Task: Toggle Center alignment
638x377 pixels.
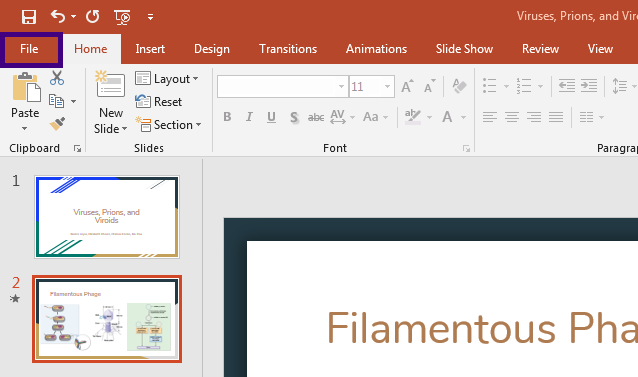Action: [512, 117]
